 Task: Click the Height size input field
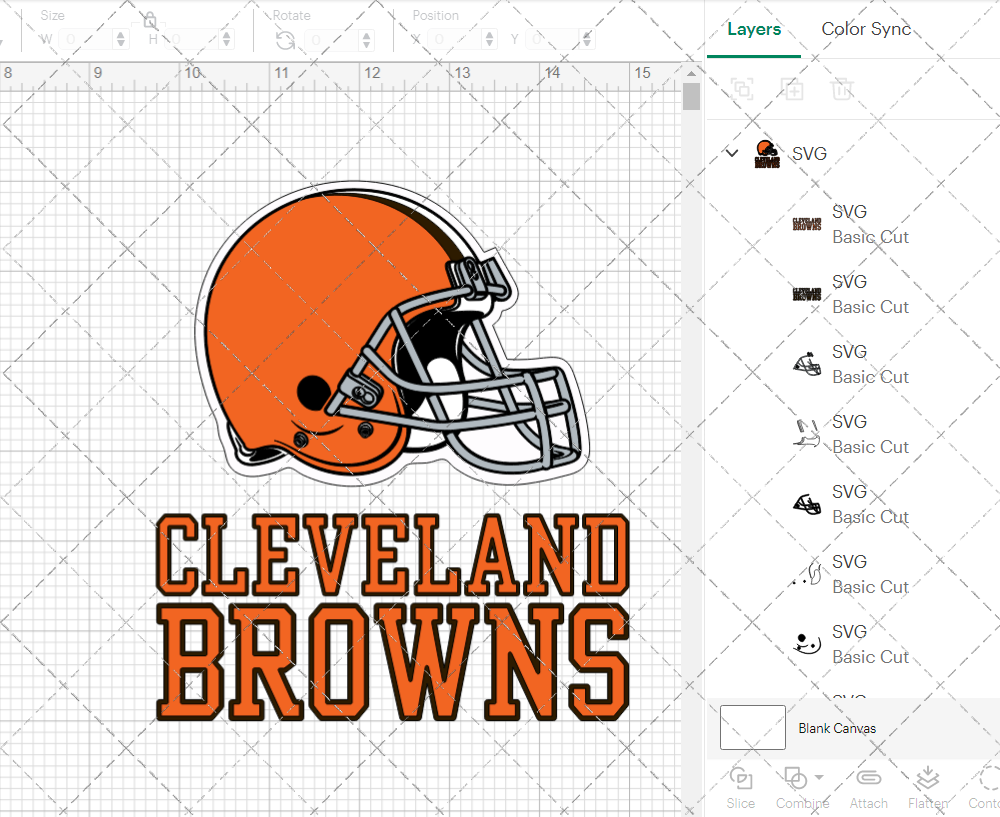tap(192, 40)
